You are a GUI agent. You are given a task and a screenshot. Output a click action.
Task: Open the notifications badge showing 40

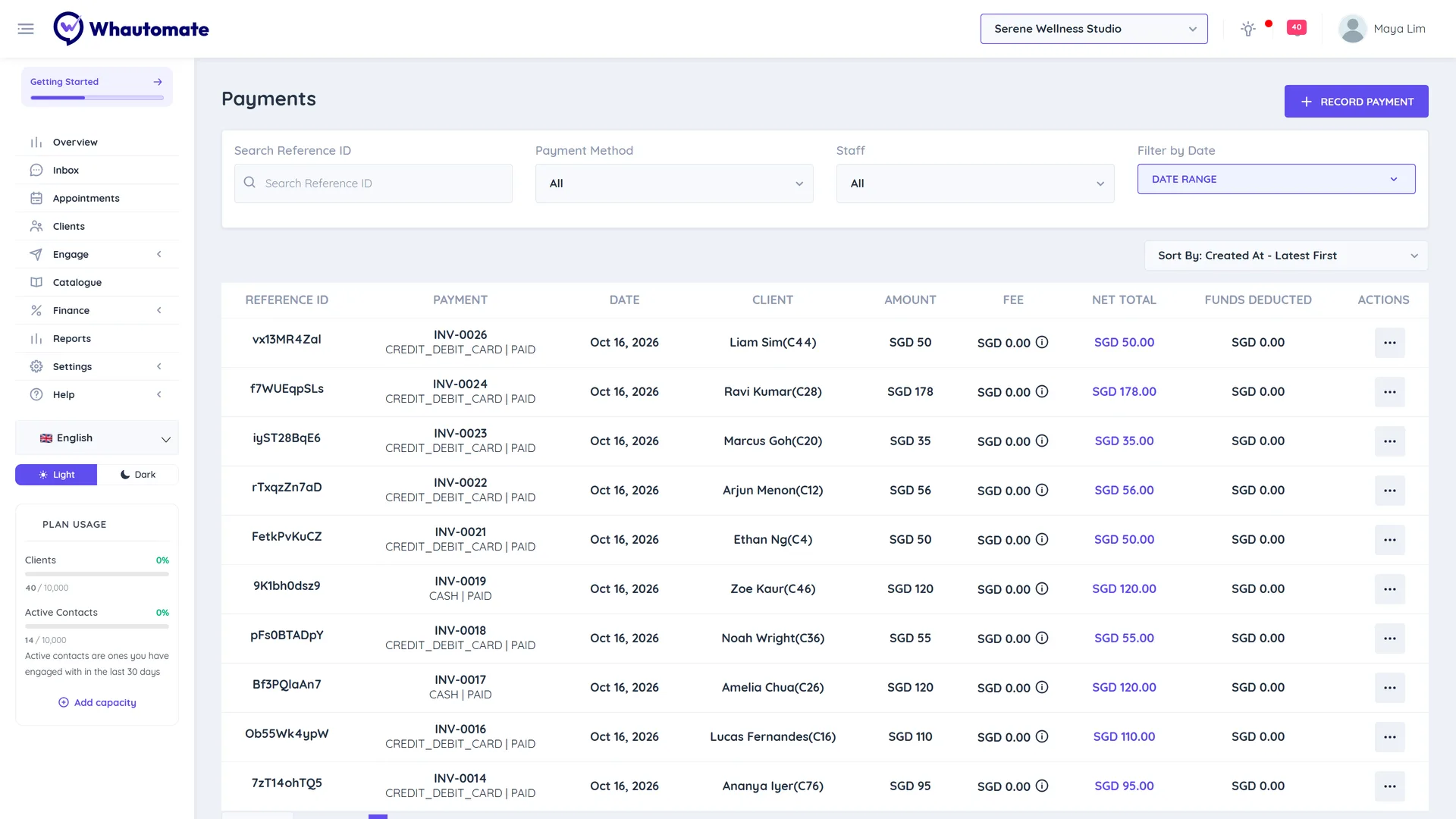(x=1297, y=27)
